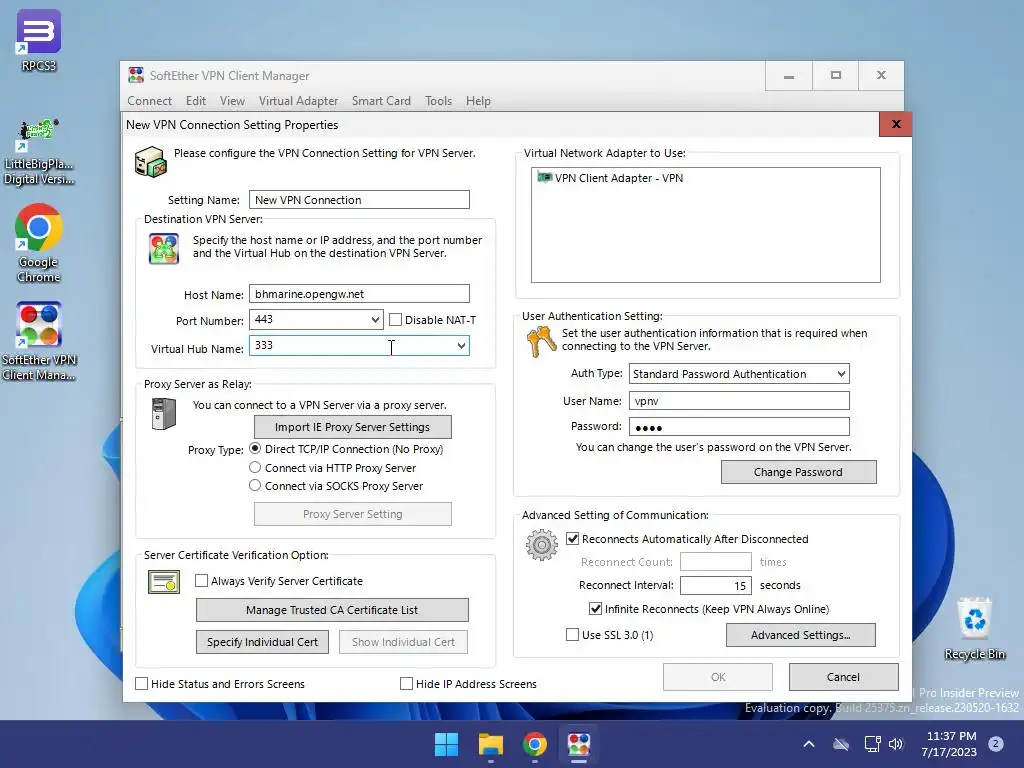Open the Connect menu
1024x768 pixels.
point(150,101)
